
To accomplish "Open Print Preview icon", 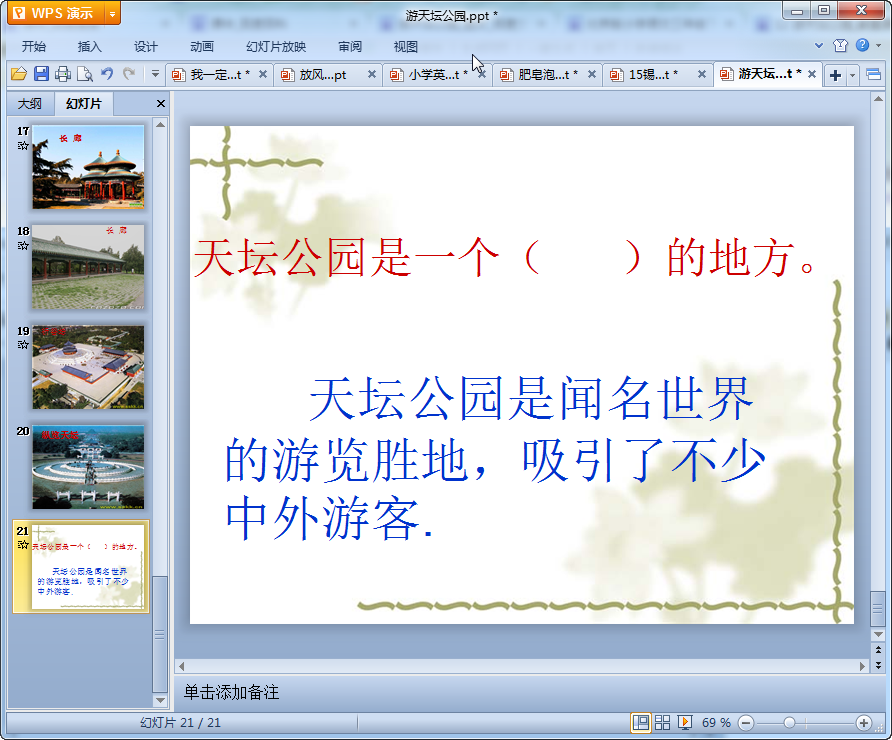I will tap(85, 74).
